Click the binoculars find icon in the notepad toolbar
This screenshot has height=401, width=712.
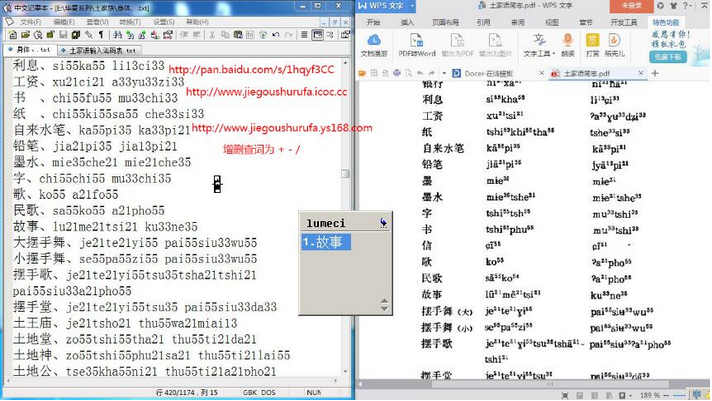coord(118,35)
